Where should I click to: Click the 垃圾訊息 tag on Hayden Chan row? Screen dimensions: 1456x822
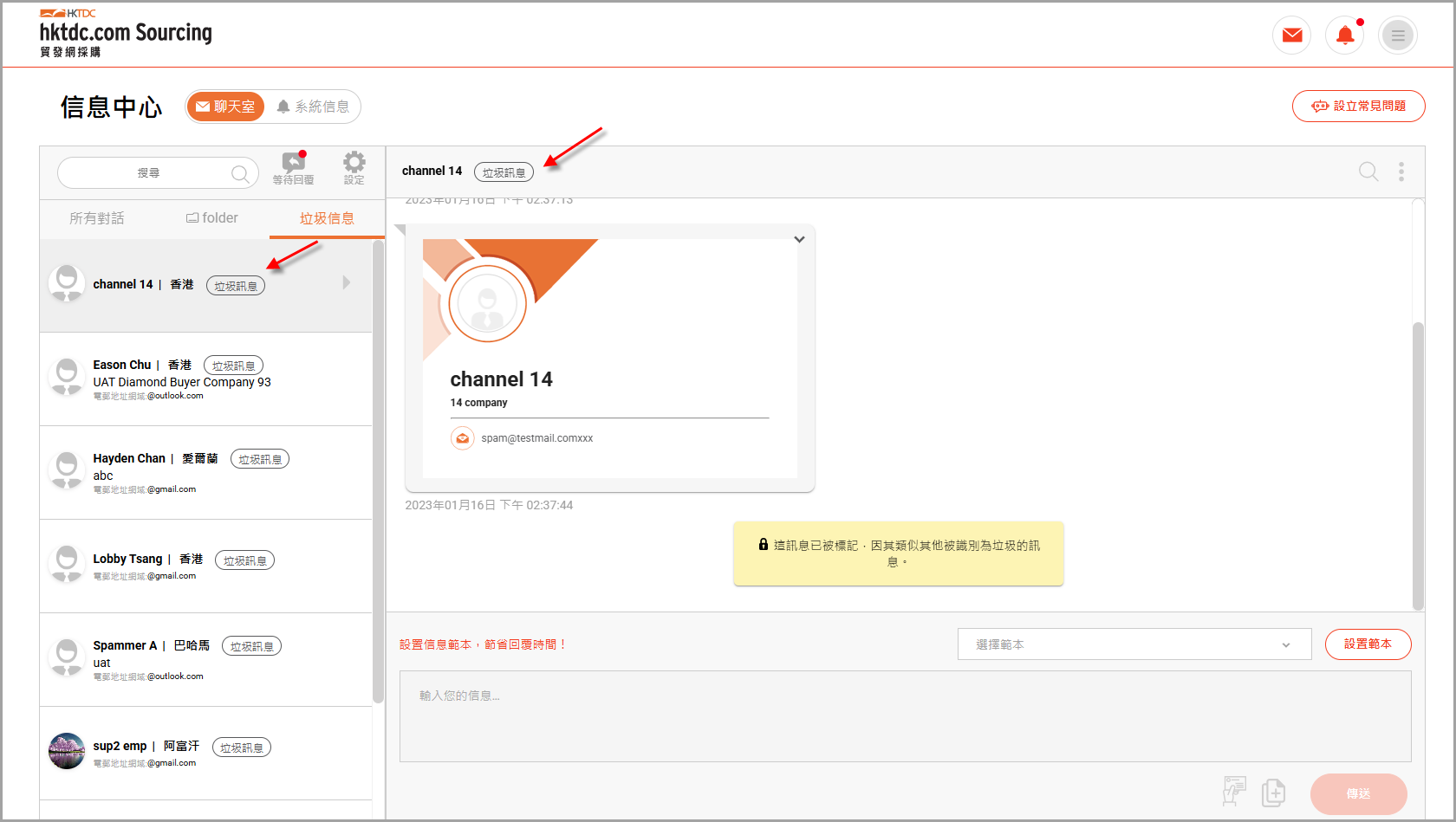pos(260,459)
